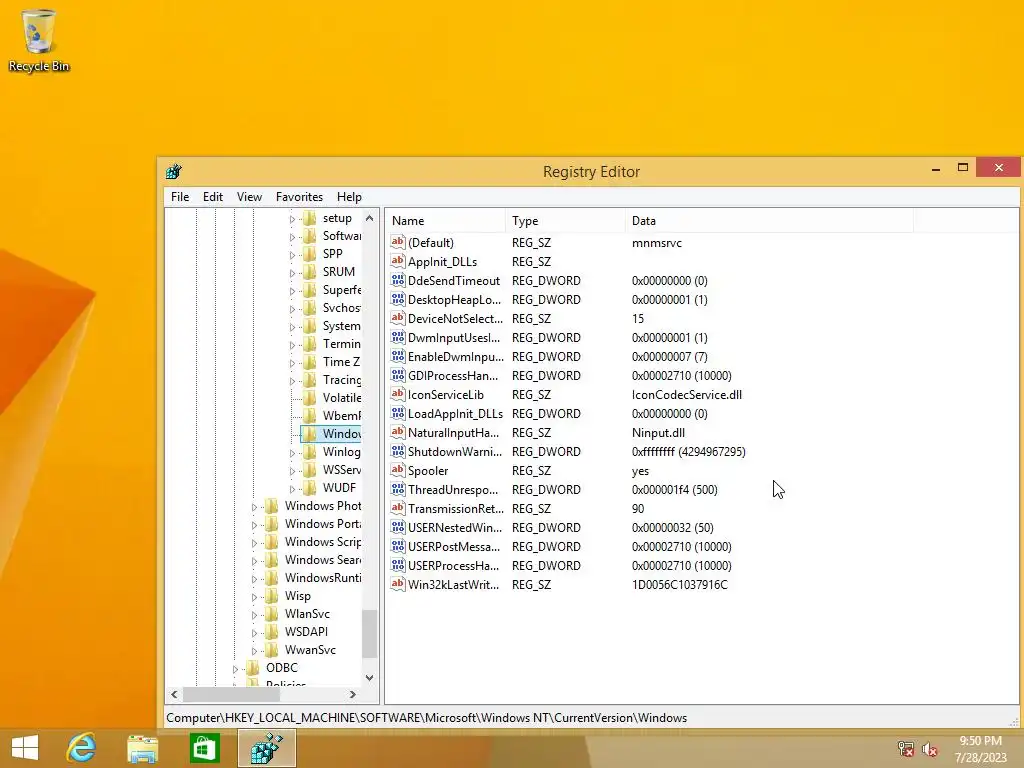Click the WSDAPI folder icon
1024x768 pixels.
point(272,632)
